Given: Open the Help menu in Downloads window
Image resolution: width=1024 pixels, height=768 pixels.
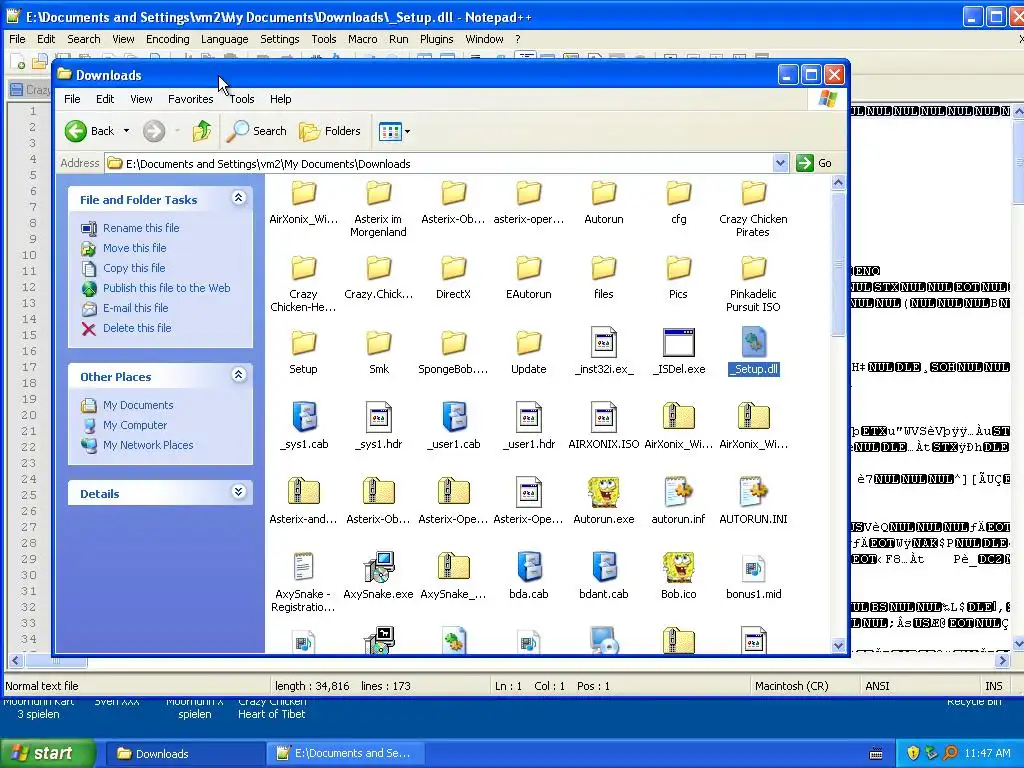Looking at the screenshot, I should click(x=281, y=99).
